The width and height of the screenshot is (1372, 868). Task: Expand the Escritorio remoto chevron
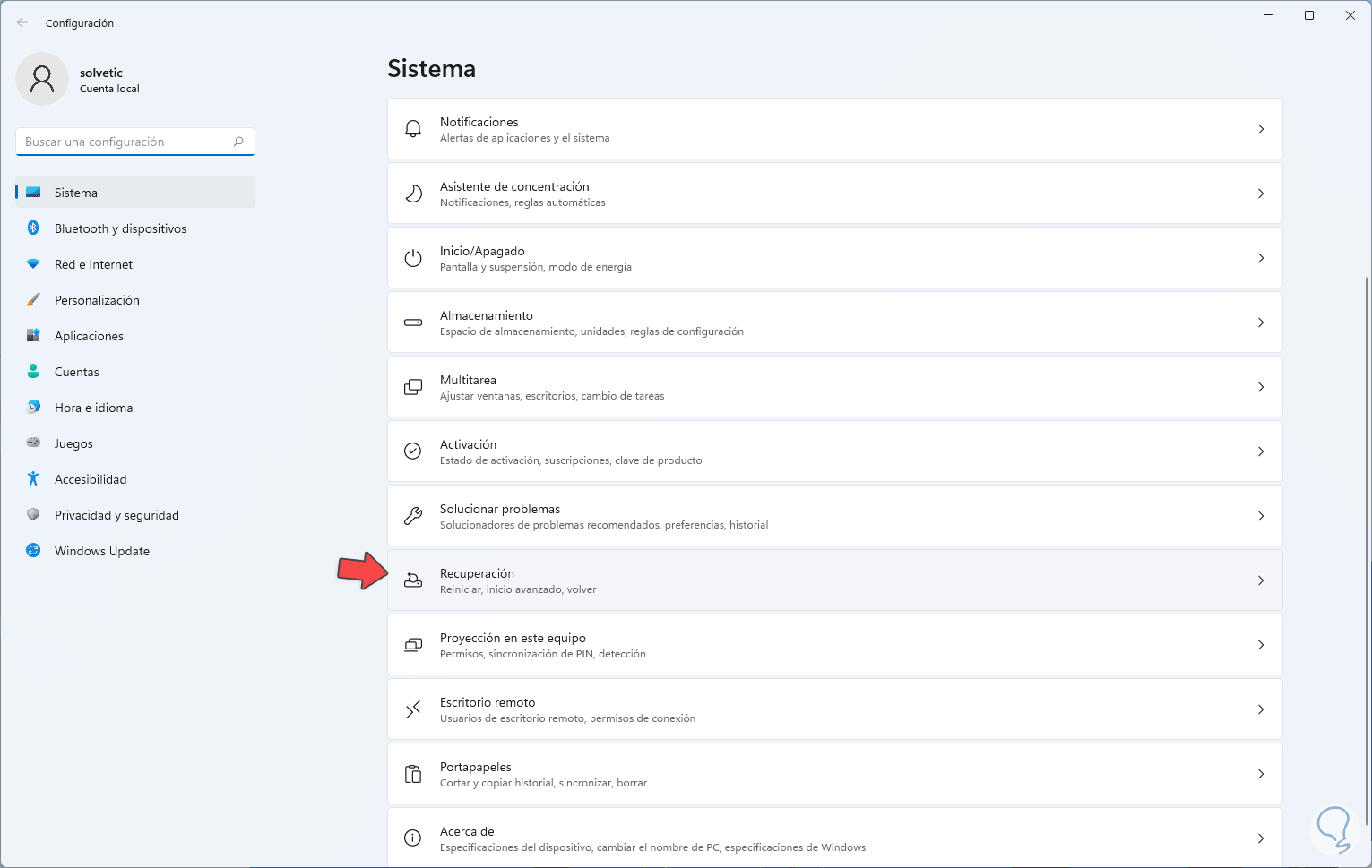pyautogui.click(x=1261, y=709)
